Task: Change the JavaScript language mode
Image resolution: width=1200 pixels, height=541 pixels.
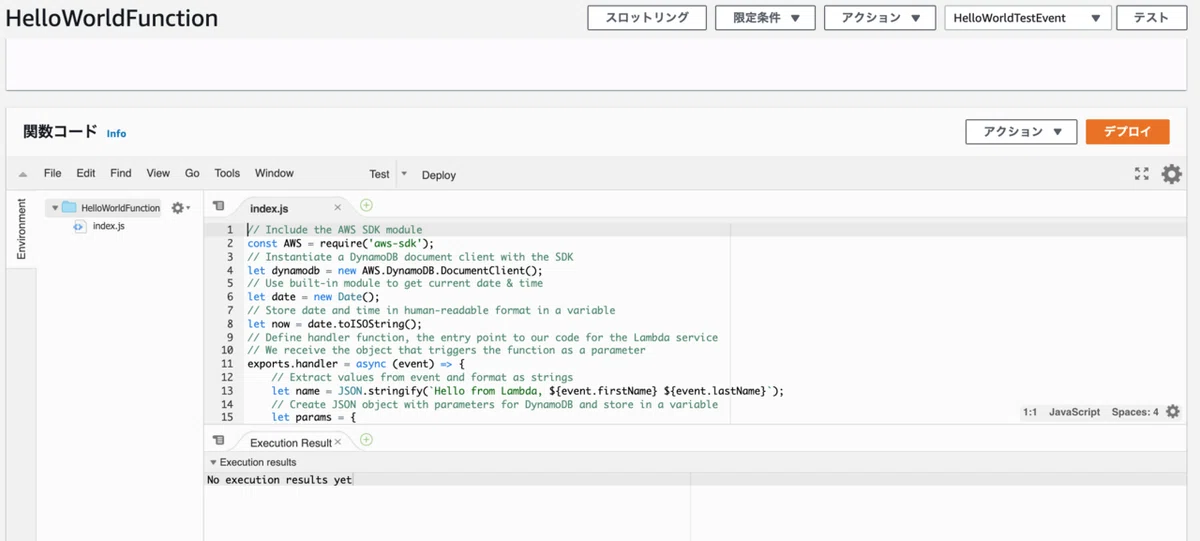Action: point(1074,412)
